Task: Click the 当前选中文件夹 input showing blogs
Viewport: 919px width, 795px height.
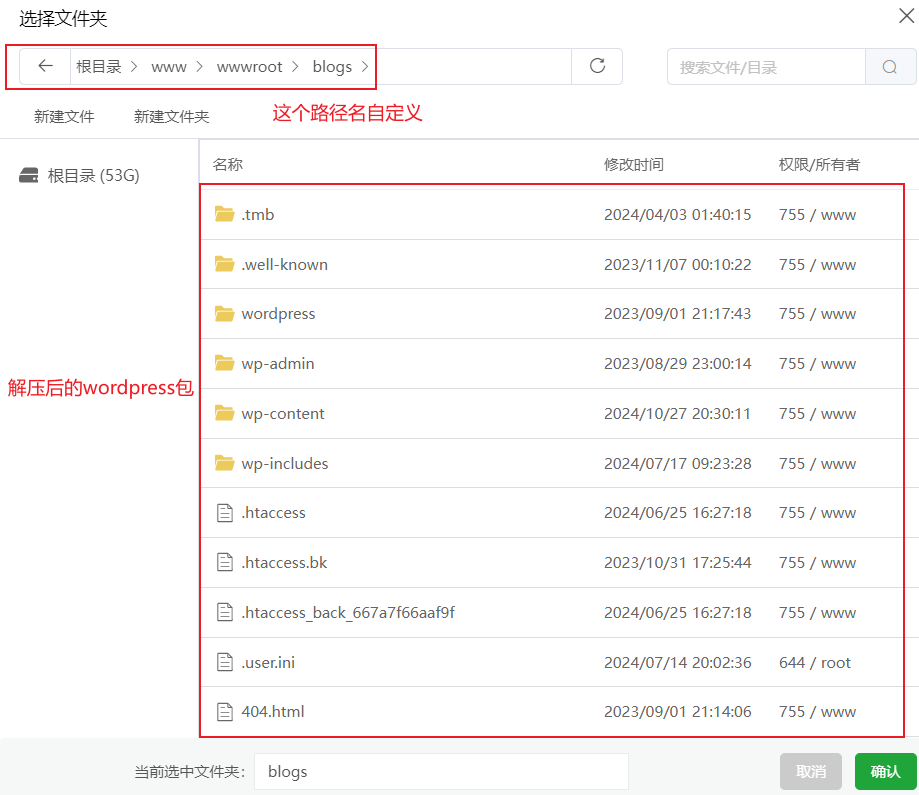Action: click(441, 772)
